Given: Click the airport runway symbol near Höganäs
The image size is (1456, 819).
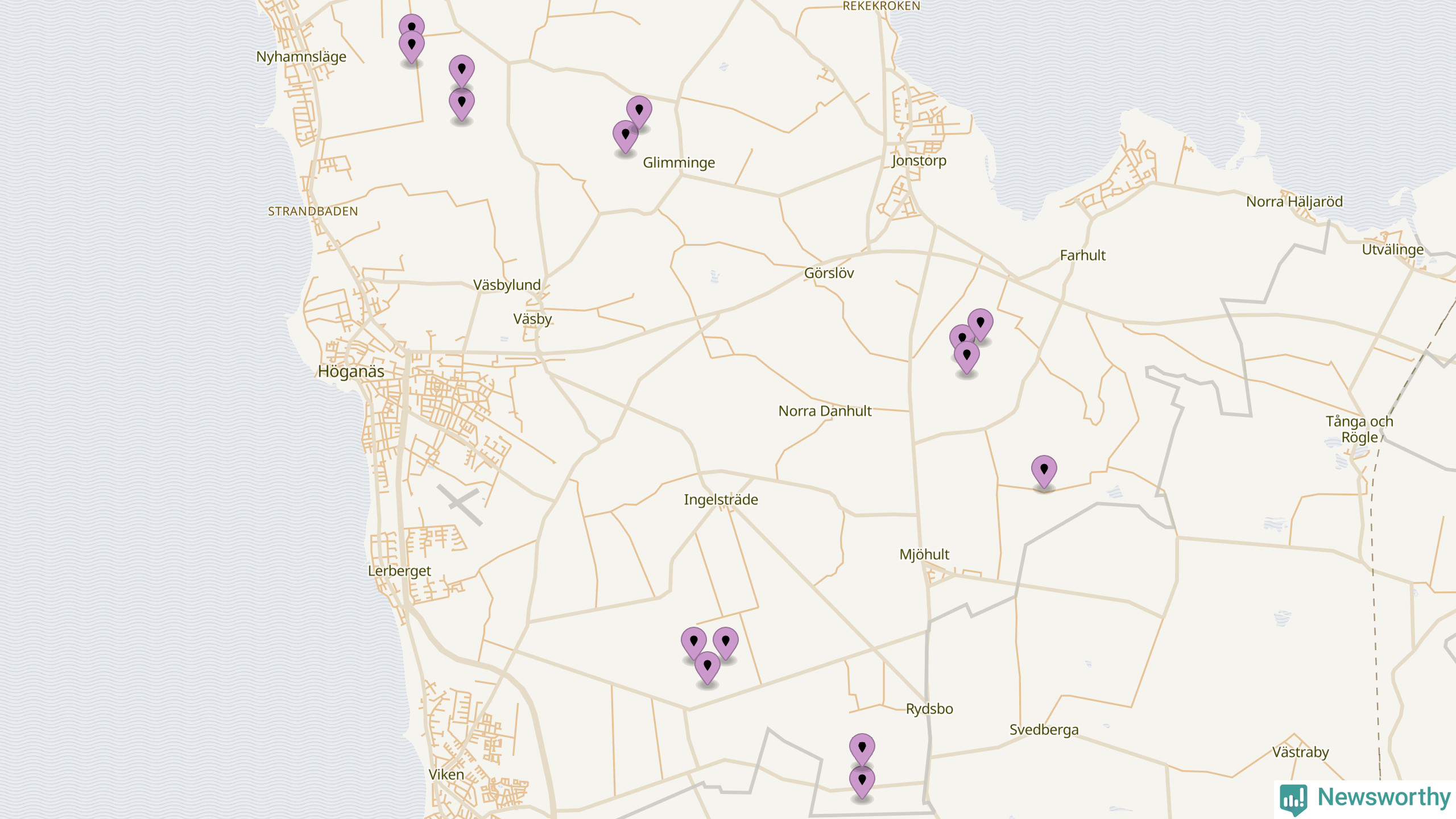Looking at the screenshot, I should click(460, 504).
